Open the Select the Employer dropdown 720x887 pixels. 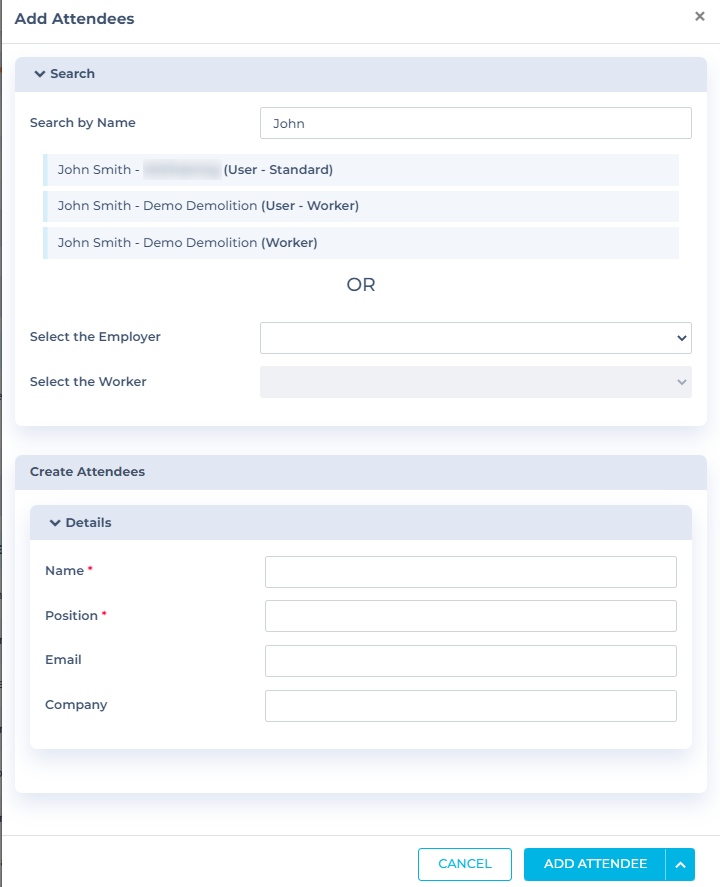[x=475, y=338]
